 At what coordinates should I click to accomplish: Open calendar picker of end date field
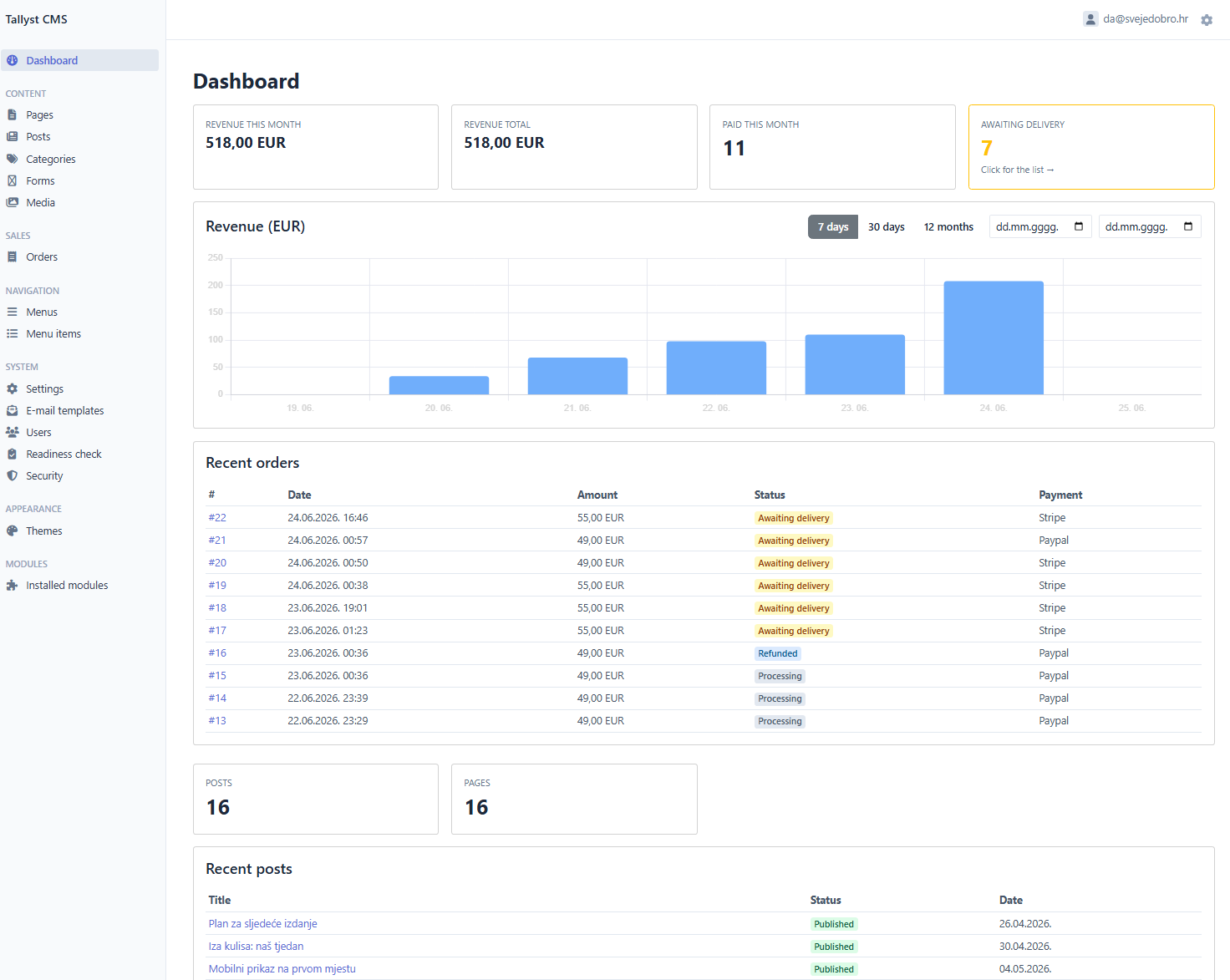1188,226
